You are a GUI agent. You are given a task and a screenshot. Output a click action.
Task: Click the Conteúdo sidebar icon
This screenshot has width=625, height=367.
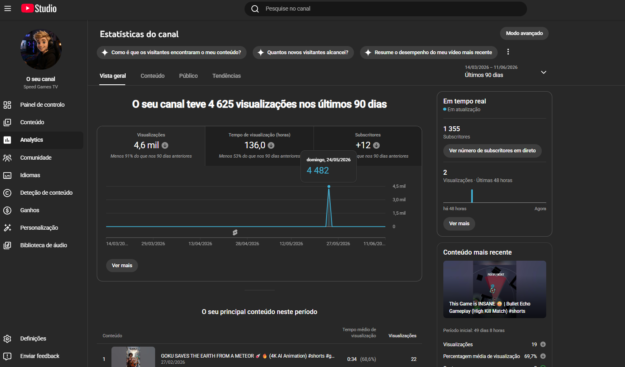point(7,122)
